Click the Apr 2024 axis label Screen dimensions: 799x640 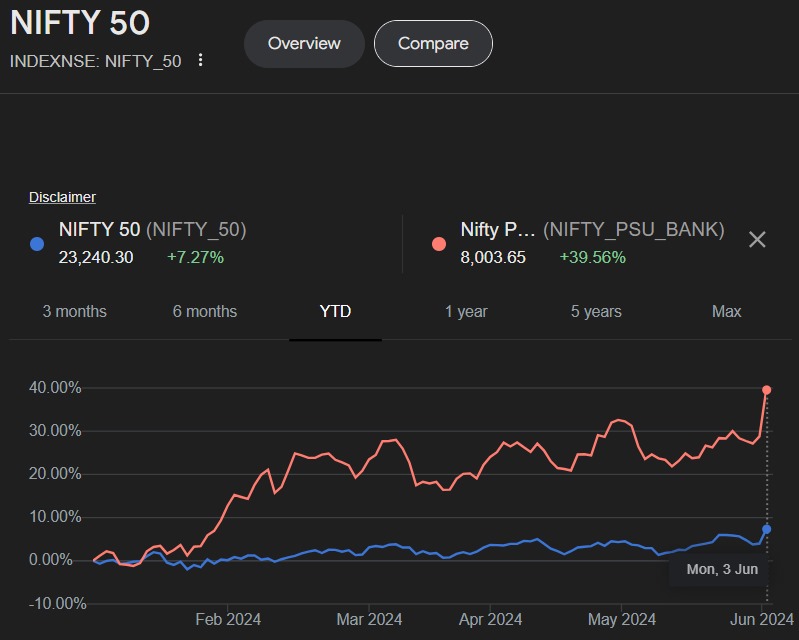pyautogui.click(x=490, y=620)
